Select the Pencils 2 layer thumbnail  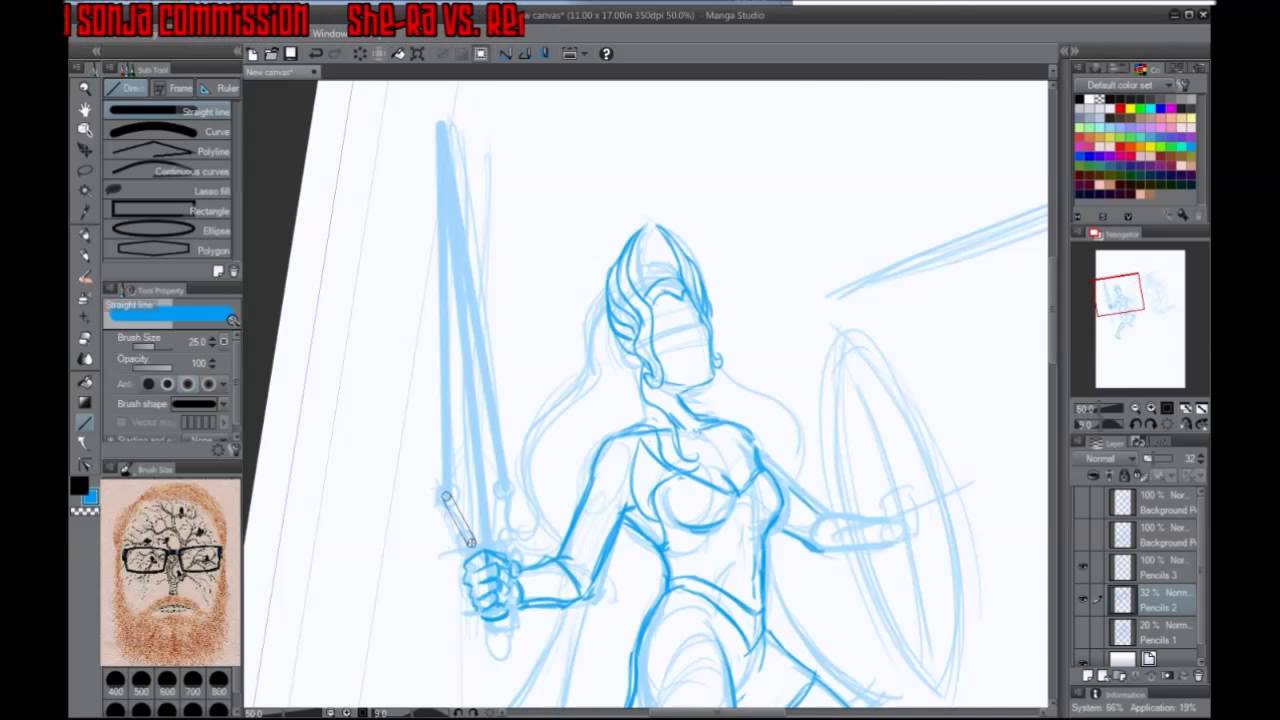point(1122,600)
